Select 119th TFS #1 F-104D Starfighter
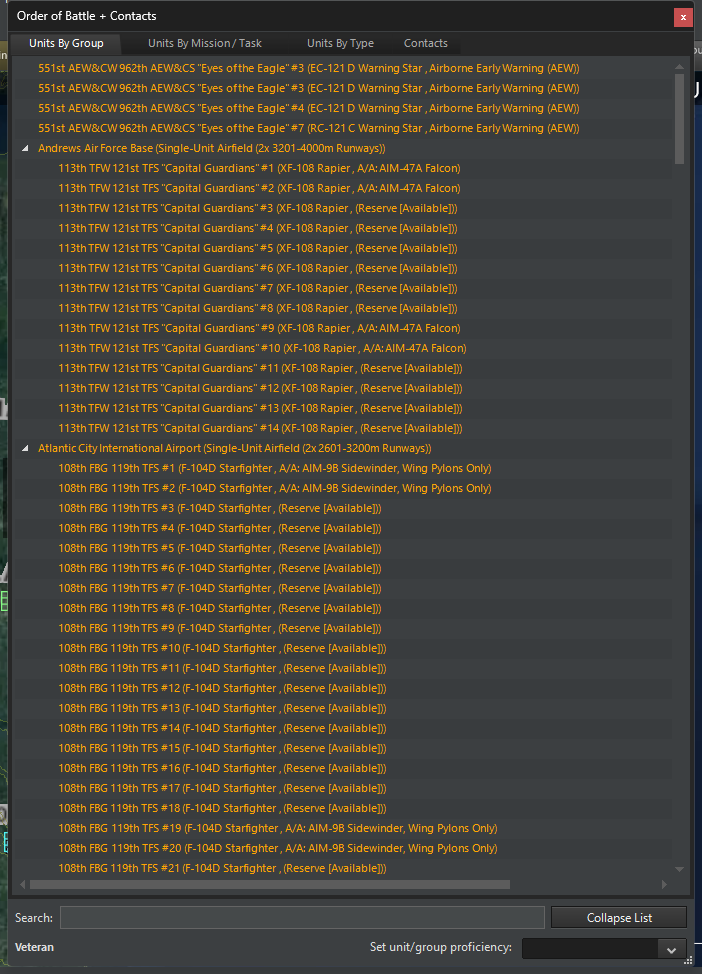 coord(275,468)
